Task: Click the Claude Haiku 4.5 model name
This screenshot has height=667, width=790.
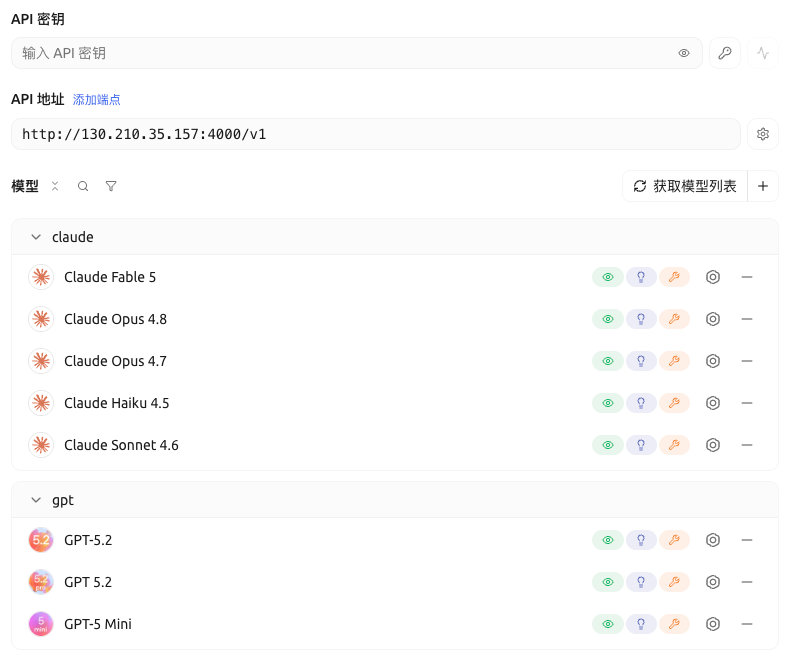Action: (116, 403)
